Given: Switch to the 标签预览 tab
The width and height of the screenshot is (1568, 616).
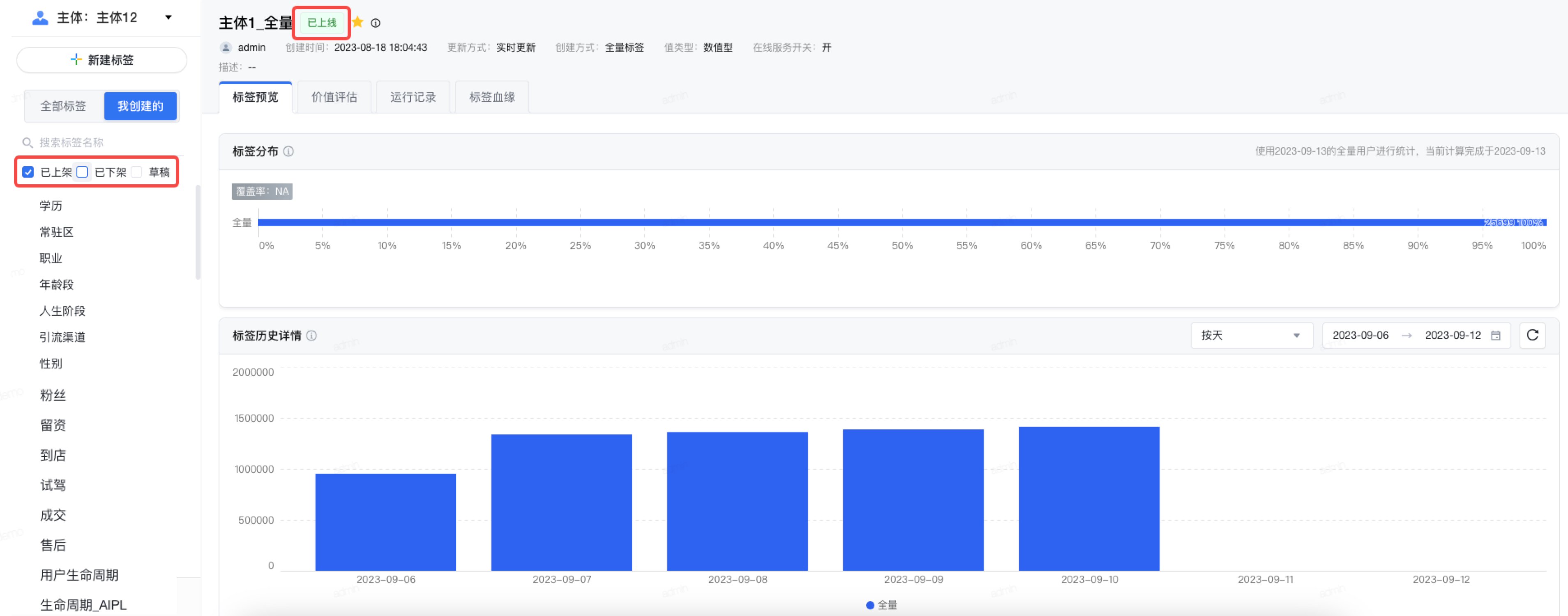Looking at the screenshot, I should [256, 97].
